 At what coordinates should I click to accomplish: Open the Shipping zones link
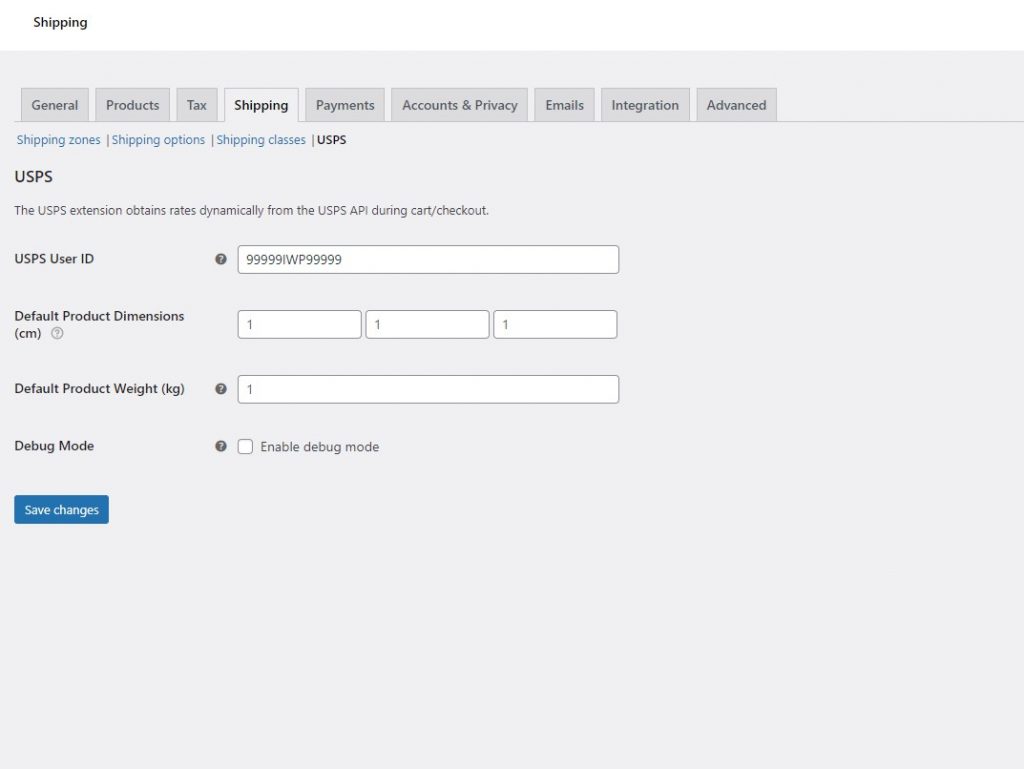tap(59, 140)
